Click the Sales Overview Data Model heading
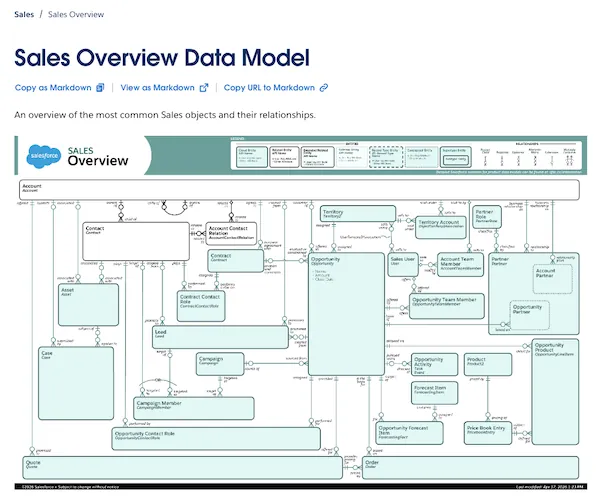The image size is (596, 504). (x=162, y=57)
